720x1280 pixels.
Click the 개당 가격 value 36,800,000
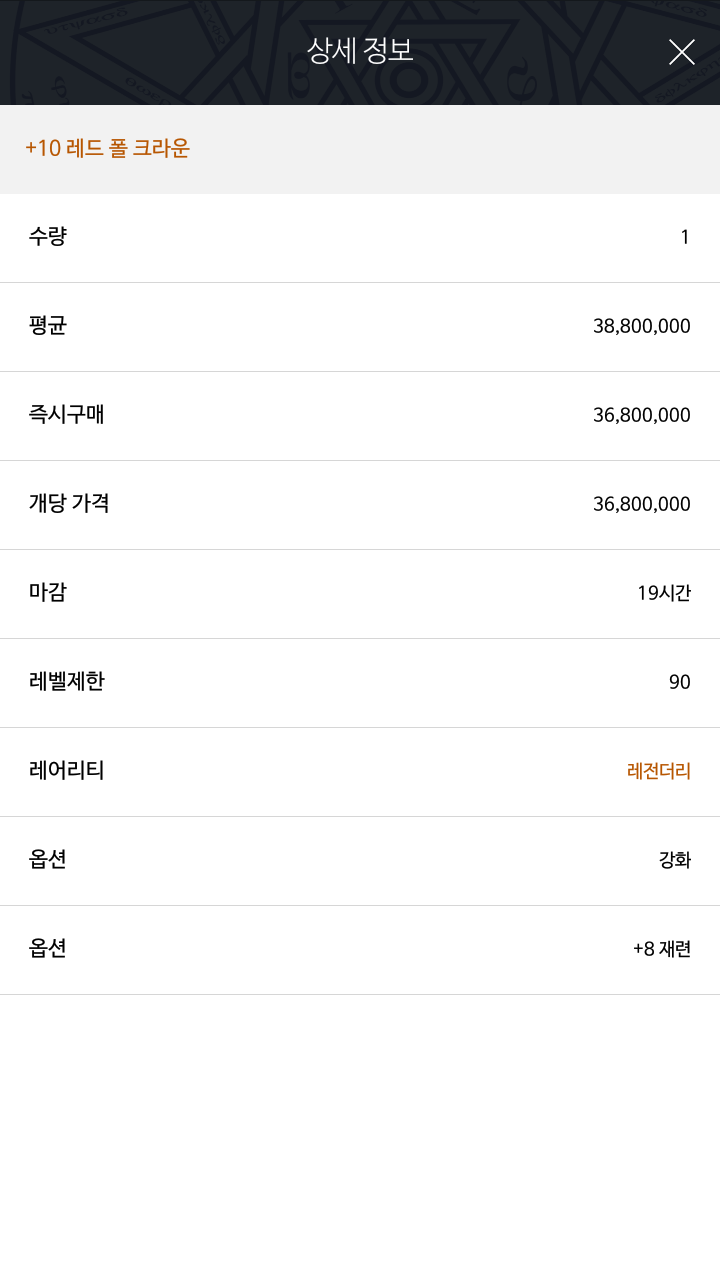click(x=641, y=505)
